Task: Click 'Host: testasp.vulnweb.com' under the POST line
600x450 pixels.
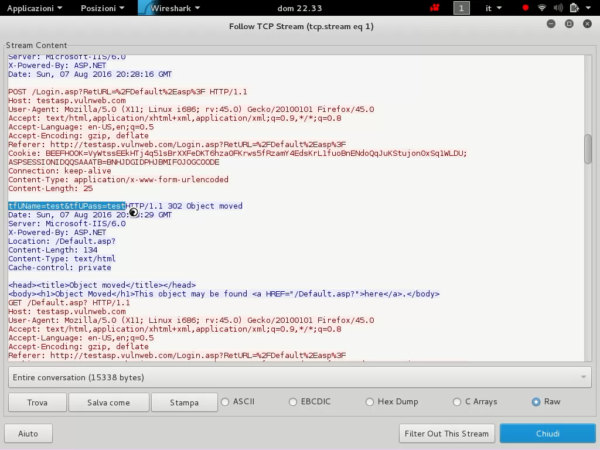Action: tap(67, 101)
